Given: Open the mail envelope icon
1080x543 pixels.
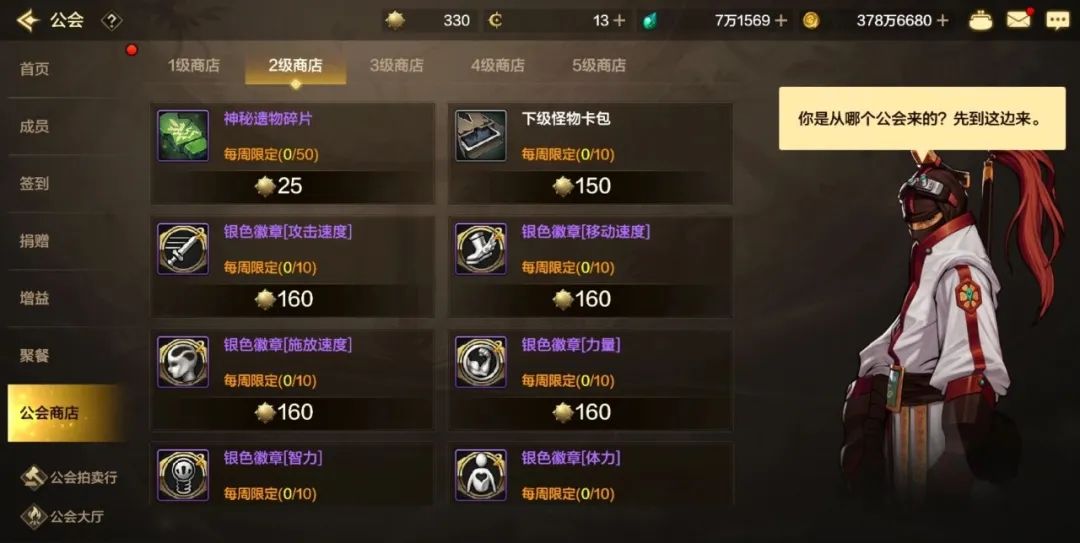Looking at the screenshot, I should coord(1020,20).
